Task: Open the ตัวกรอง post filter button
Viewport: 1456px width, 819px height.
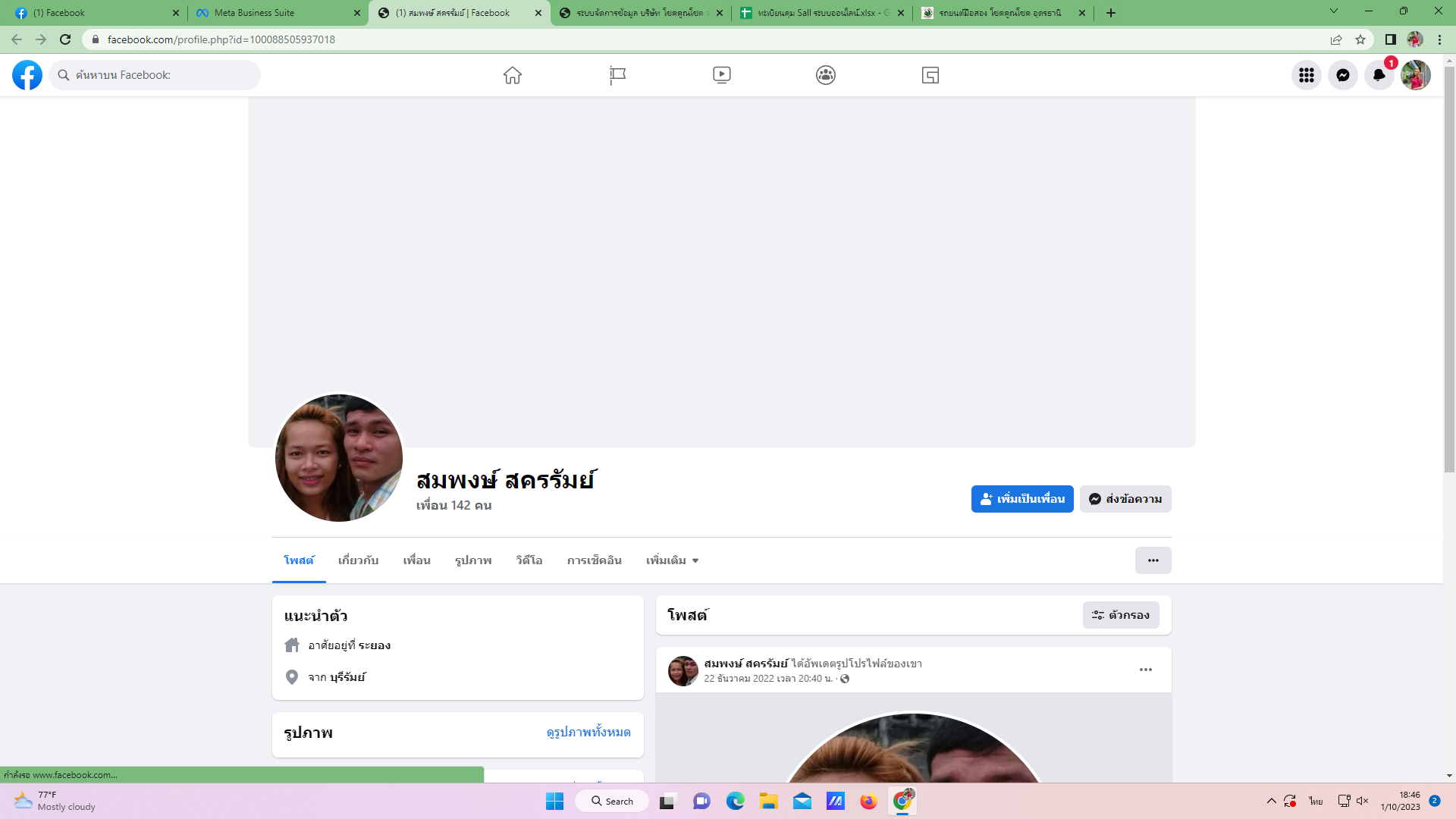Action: 1121,615
